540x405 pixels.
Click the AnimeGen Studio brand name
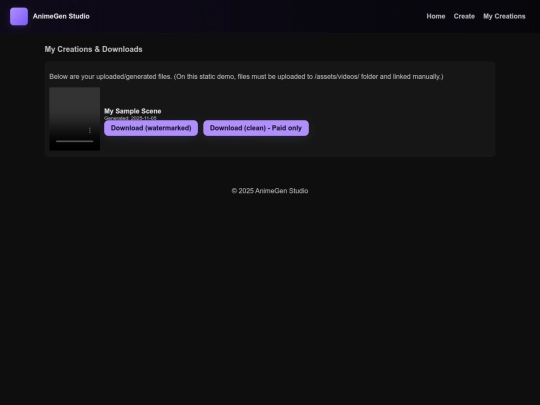pos(61,16)
